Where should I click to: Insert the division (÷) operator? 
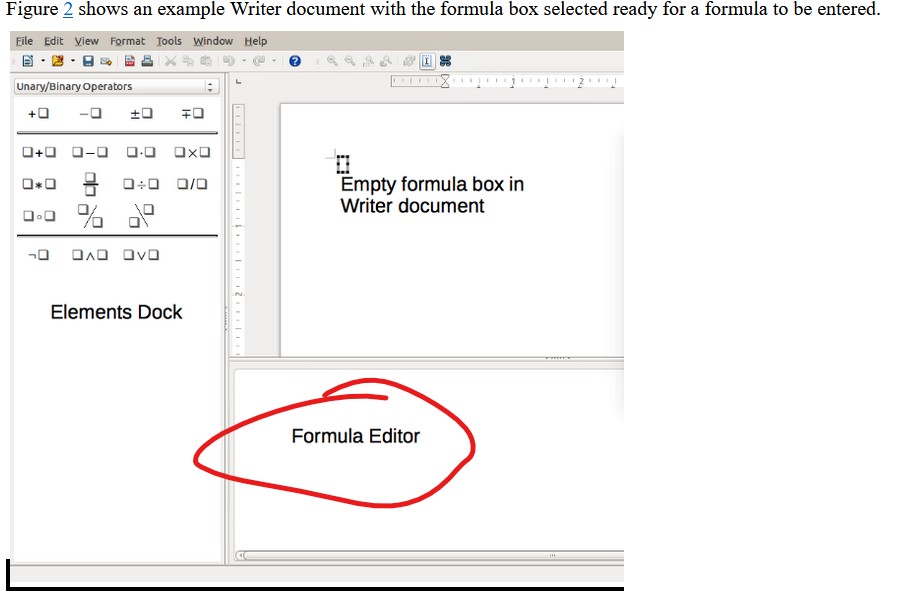(142, 184)
